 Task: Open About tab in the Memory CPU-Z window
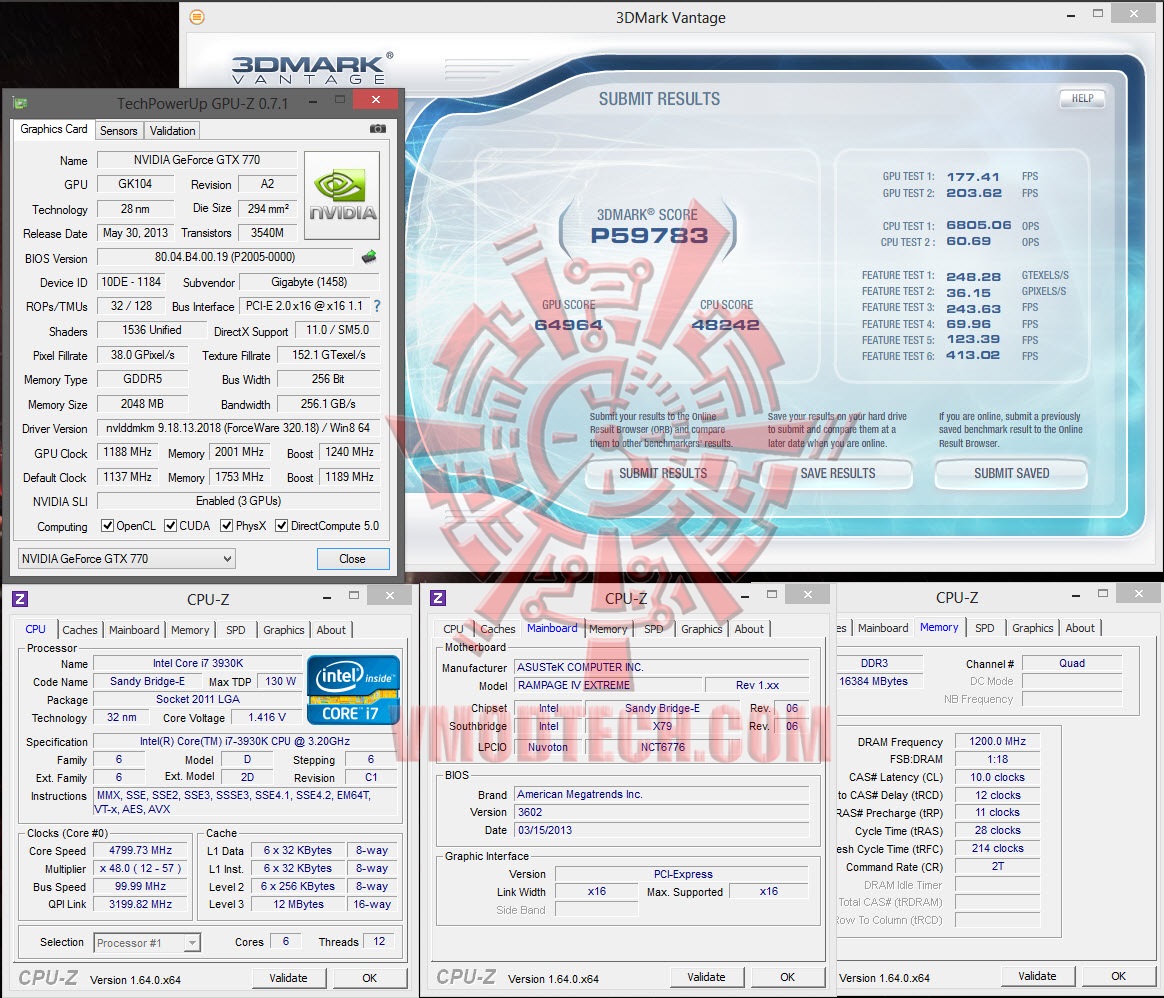click(x=1080, y=628)
